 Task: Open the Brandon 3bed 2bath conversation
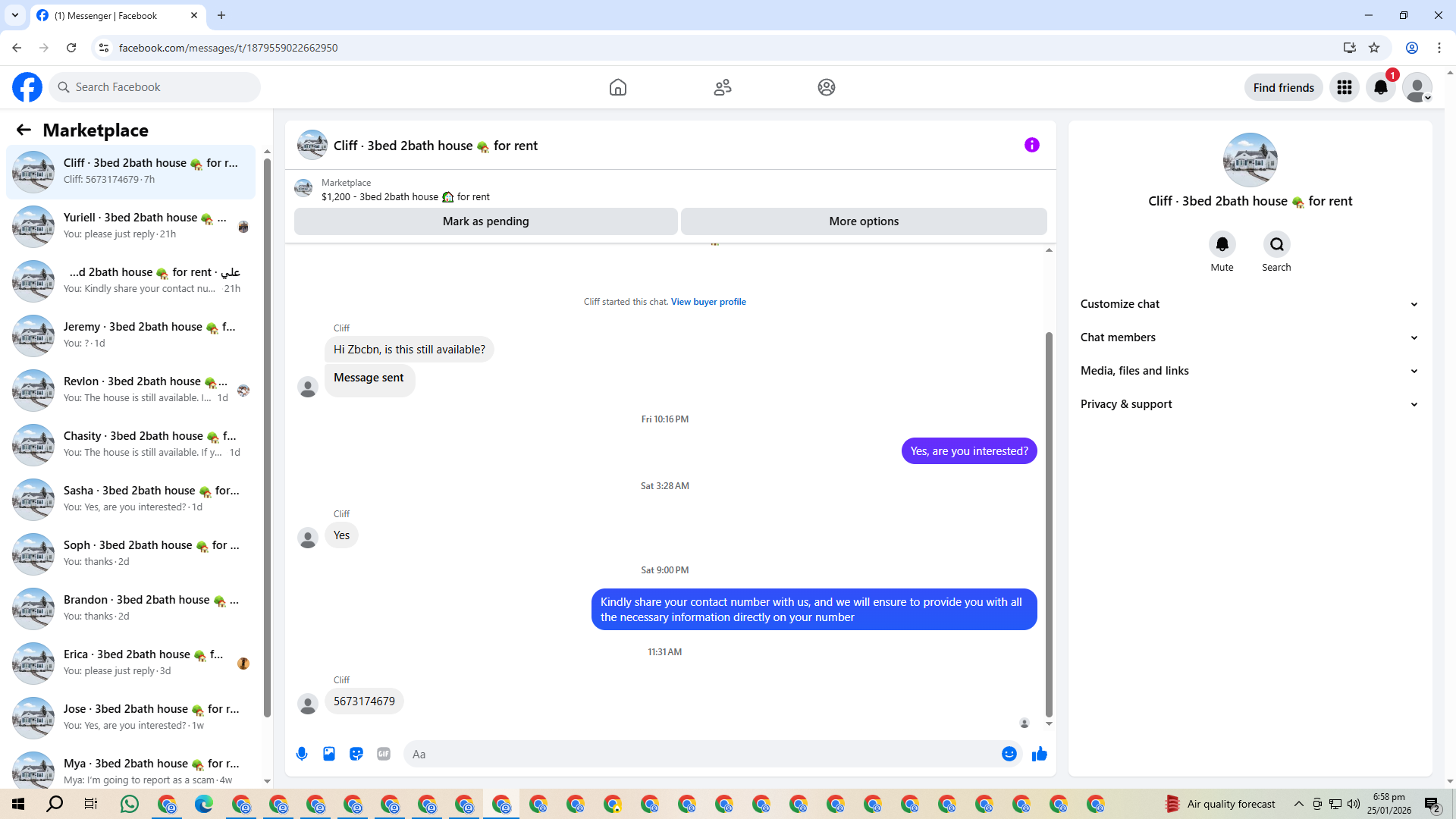coord(131,608)
